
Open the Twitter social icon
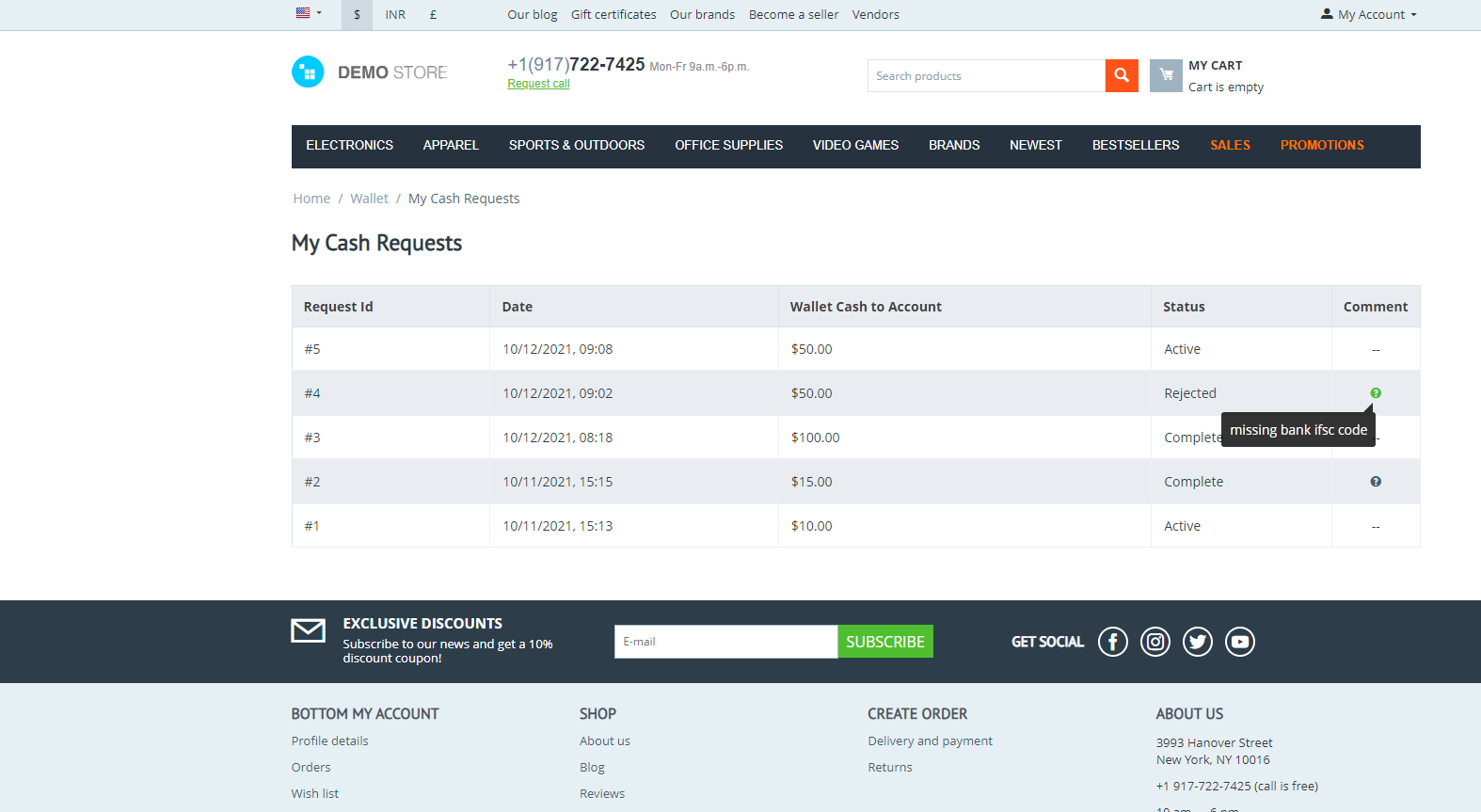click(1198, 642)
